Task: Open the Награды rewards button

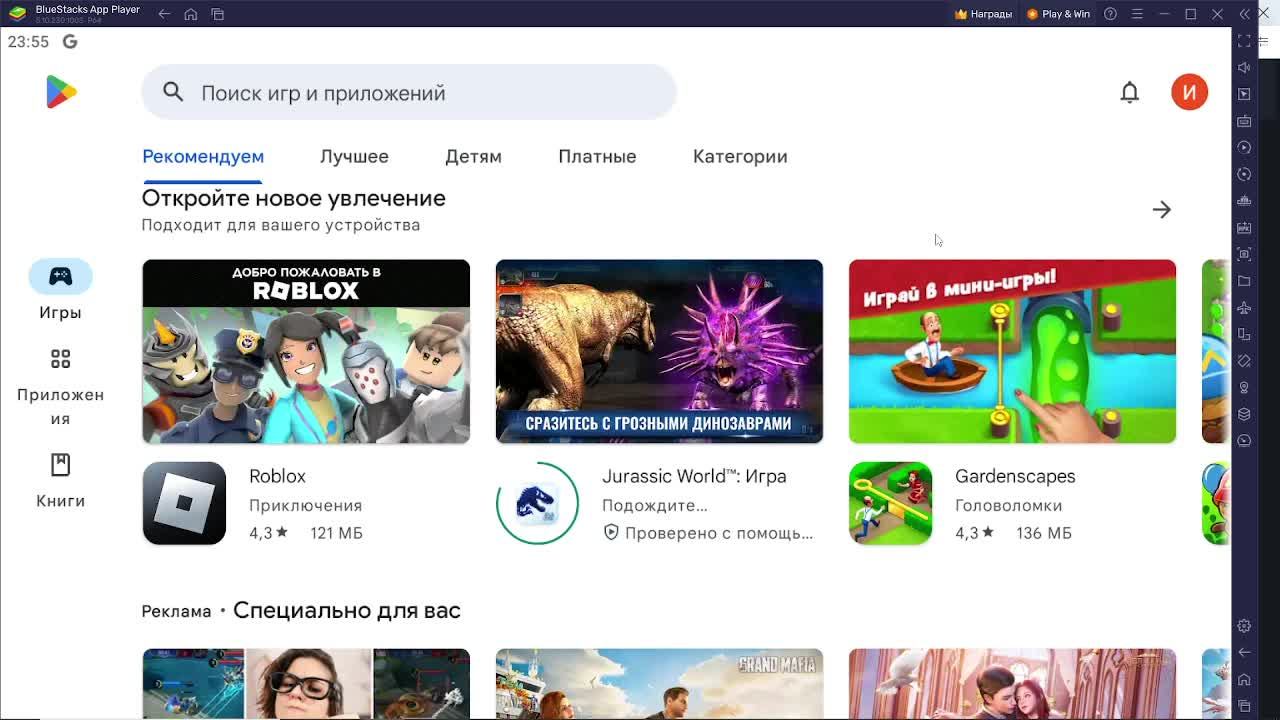Action: (984, 14)
